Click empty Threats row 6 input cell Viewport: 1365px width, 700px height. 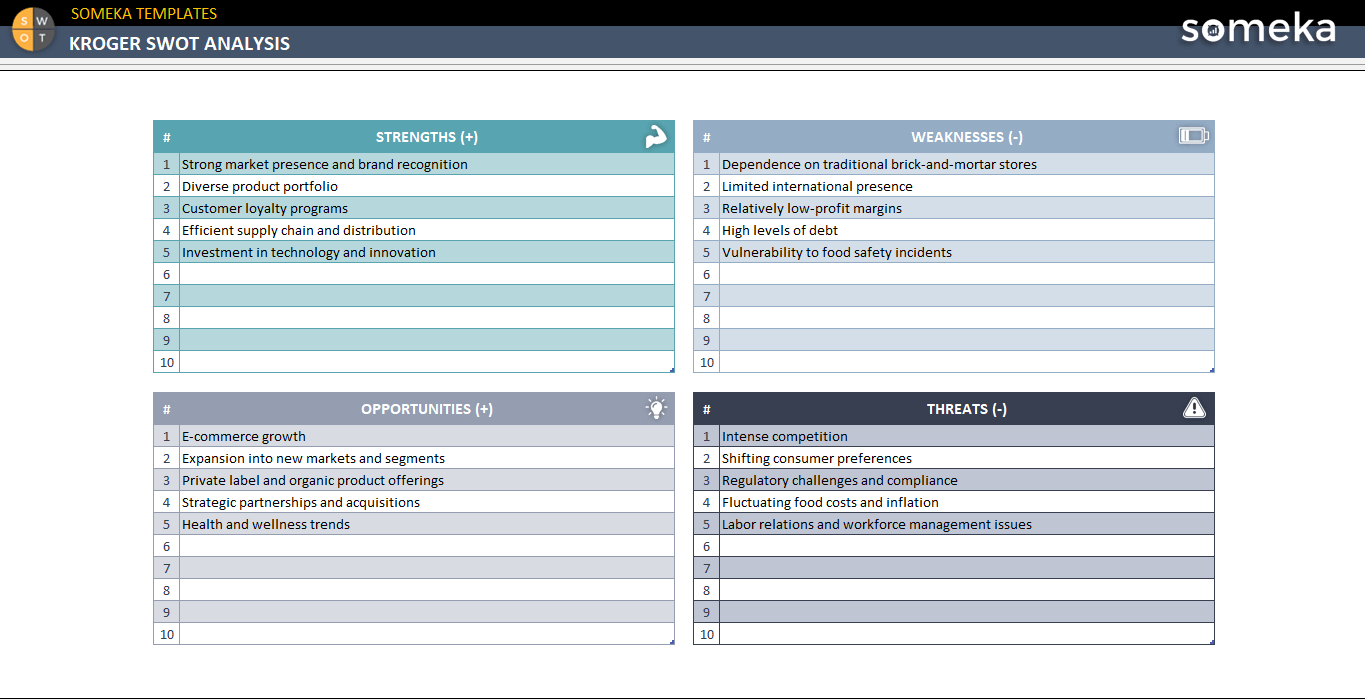[x=967, y=546]
